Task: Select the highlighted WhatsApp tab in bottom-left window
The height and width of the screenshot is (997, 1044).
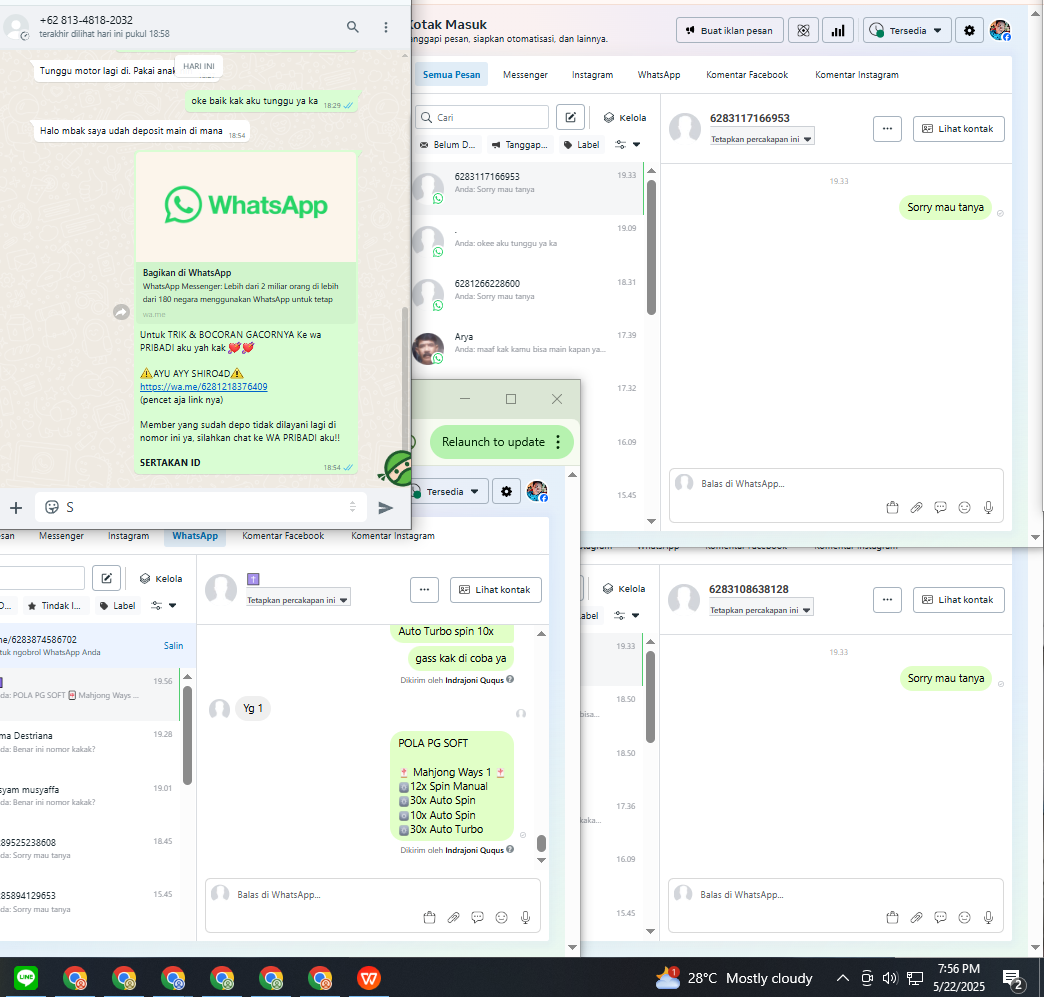Action: [x=195, y=535]
